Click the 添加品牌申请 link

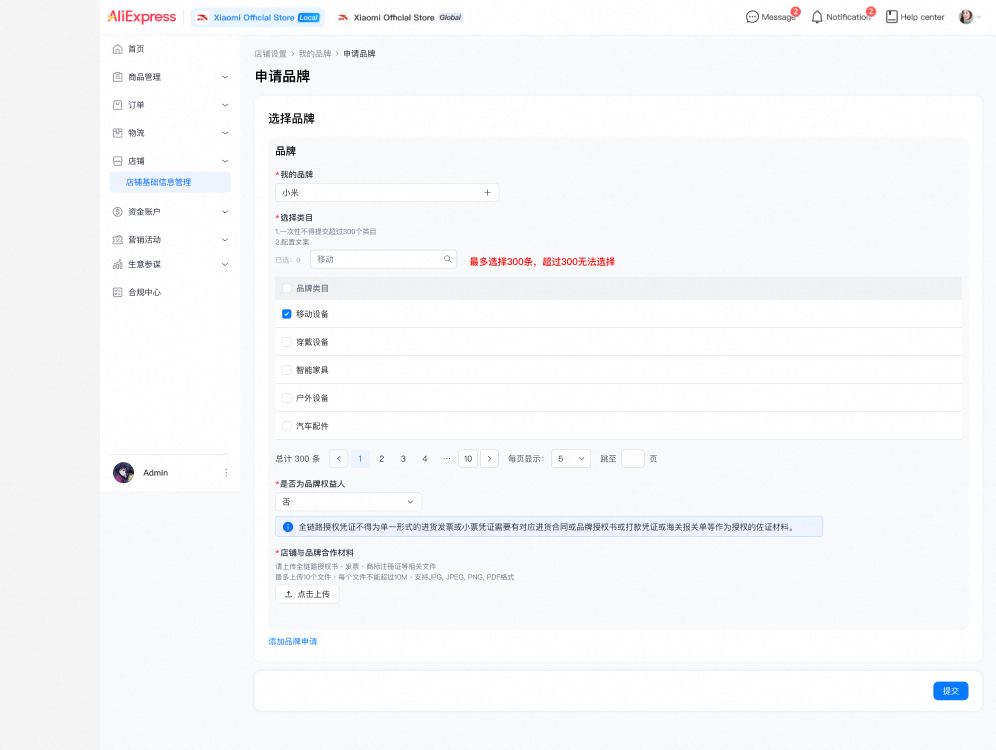coord(292,641)
